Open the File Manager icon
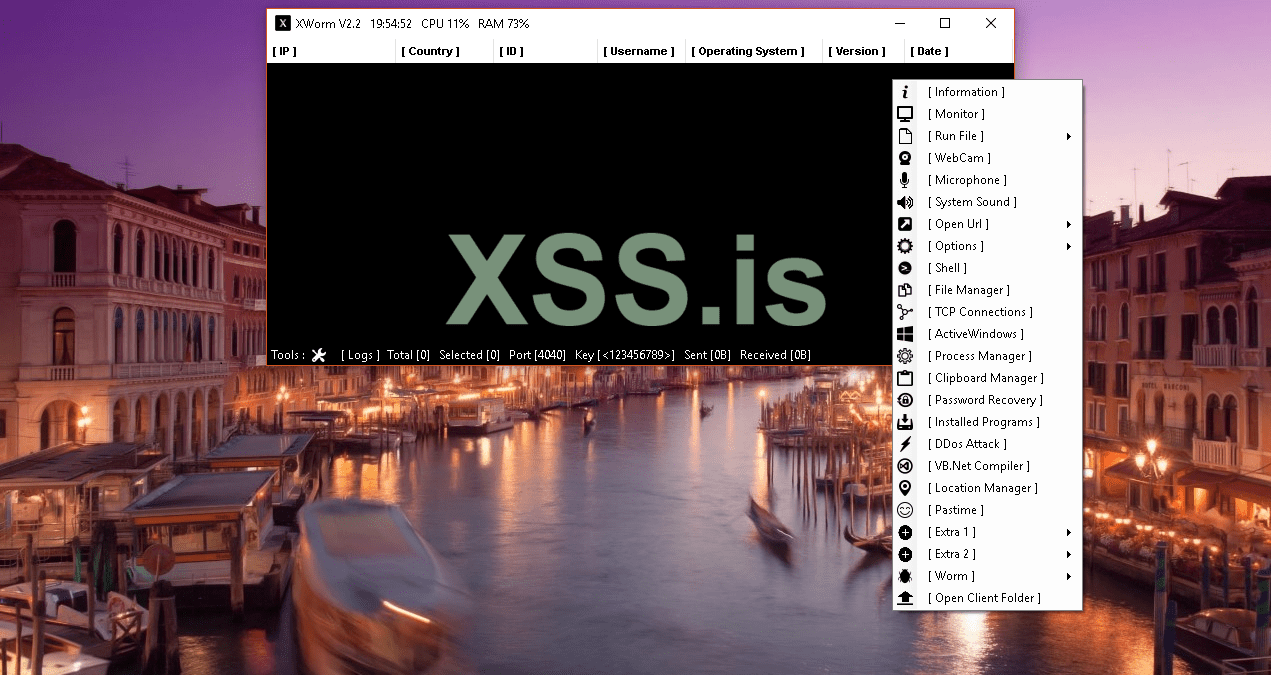1271x675 pixels. (x=905, y=290)
